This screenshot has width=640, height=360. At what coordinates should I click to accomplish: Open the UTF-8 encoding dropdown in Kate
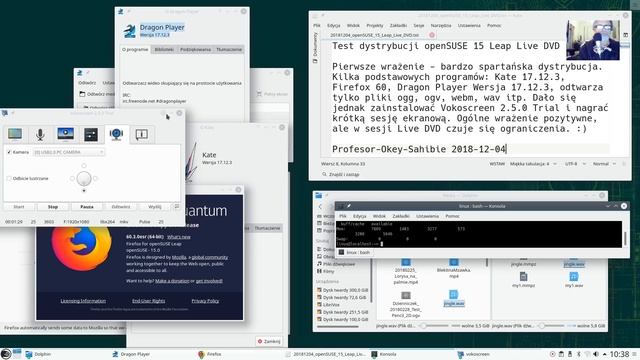pyautogui.click(x=575, y=164)
